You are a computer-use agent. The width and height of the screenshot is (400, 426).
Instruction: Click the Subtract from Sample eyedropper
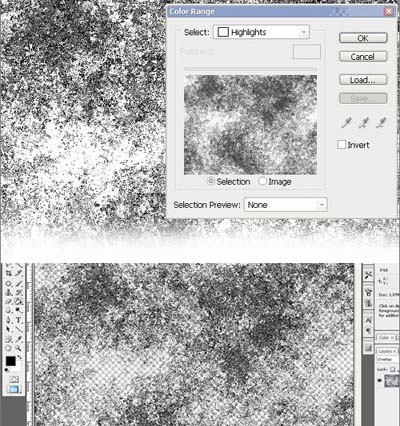[381, 123]
